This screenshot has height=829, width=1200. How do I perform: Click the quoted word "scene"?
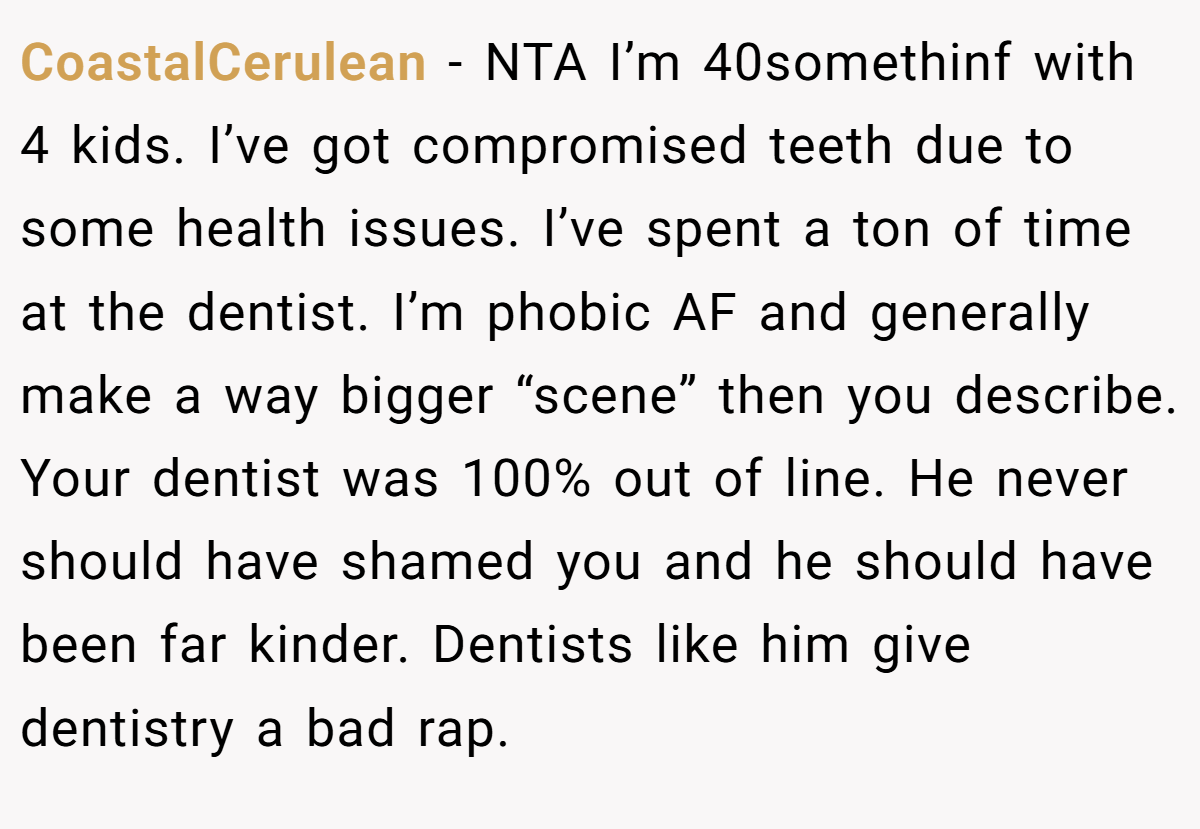tap(602, 398)
